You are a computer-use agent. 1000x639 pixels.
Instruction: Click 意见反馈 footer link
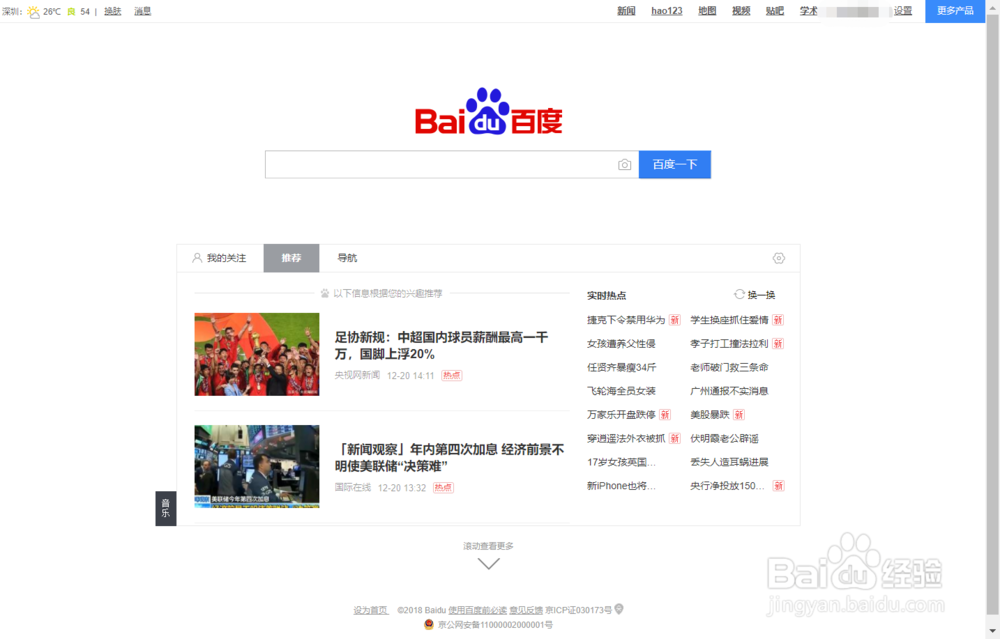tap(526, 610)
